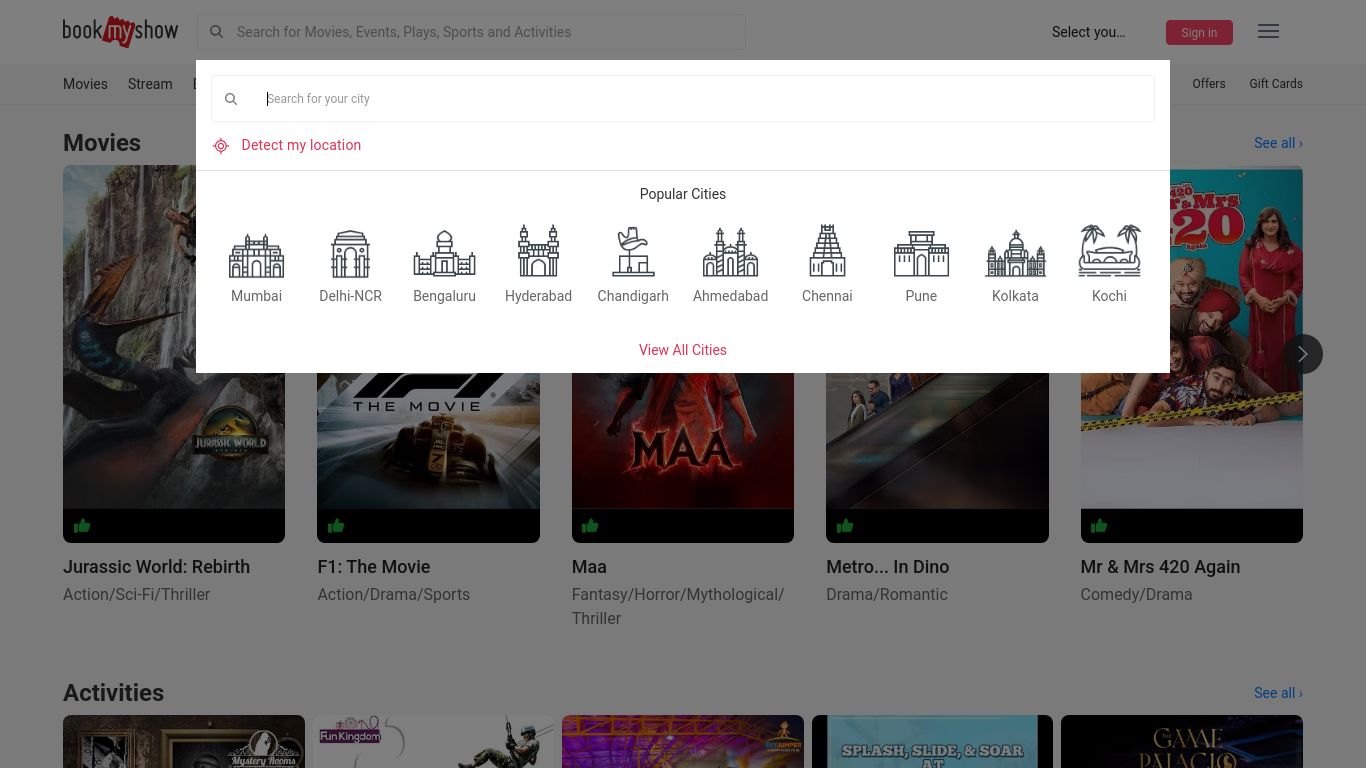Click Detect my location link
This screenshot has height=768, width=1366.
pos(301,145)
